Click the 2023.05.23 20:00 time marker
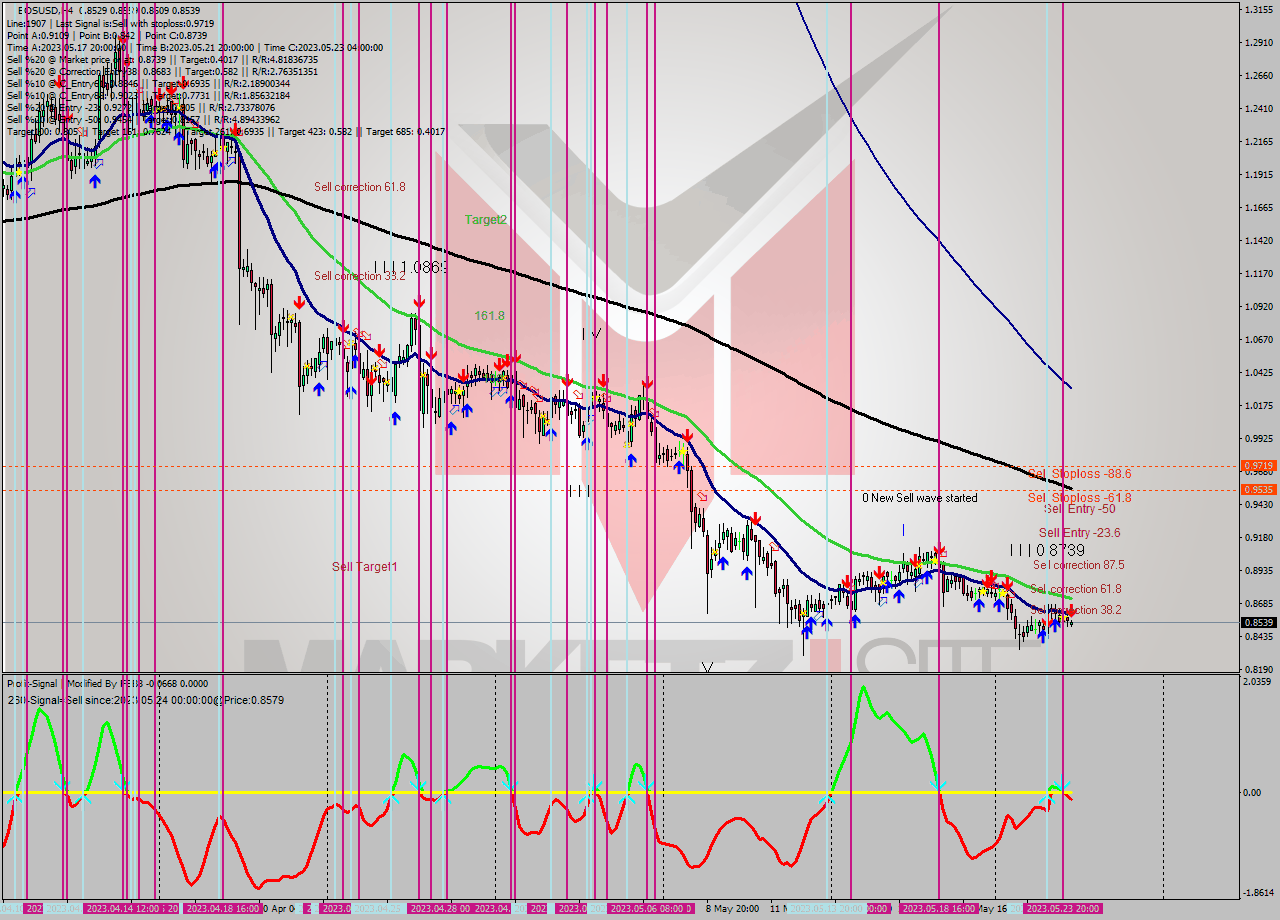Viewport: 1280px width, 920px height. (x=1064, y=909)
